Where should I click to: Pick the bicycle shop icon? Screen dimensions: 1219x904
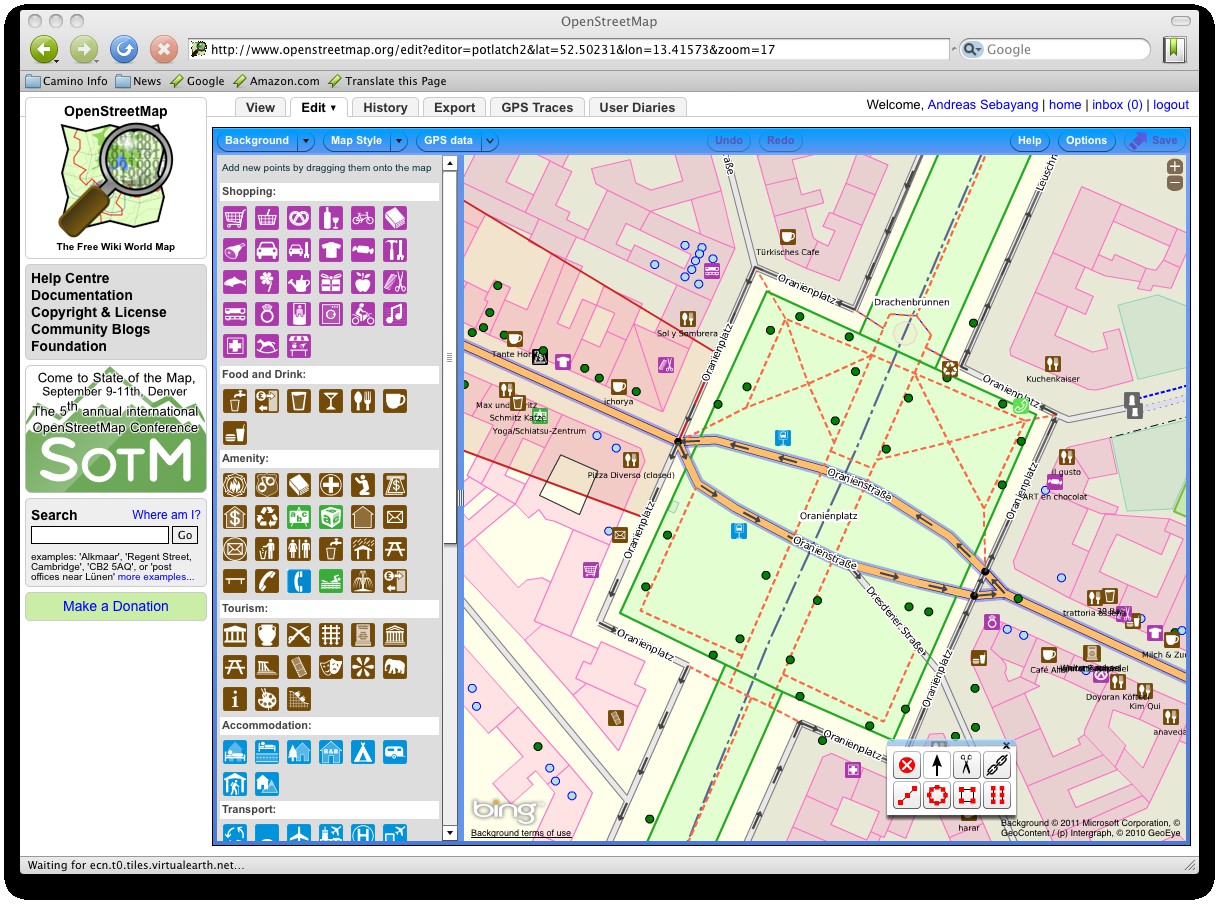pyautogui.click(x=363, y=217)
